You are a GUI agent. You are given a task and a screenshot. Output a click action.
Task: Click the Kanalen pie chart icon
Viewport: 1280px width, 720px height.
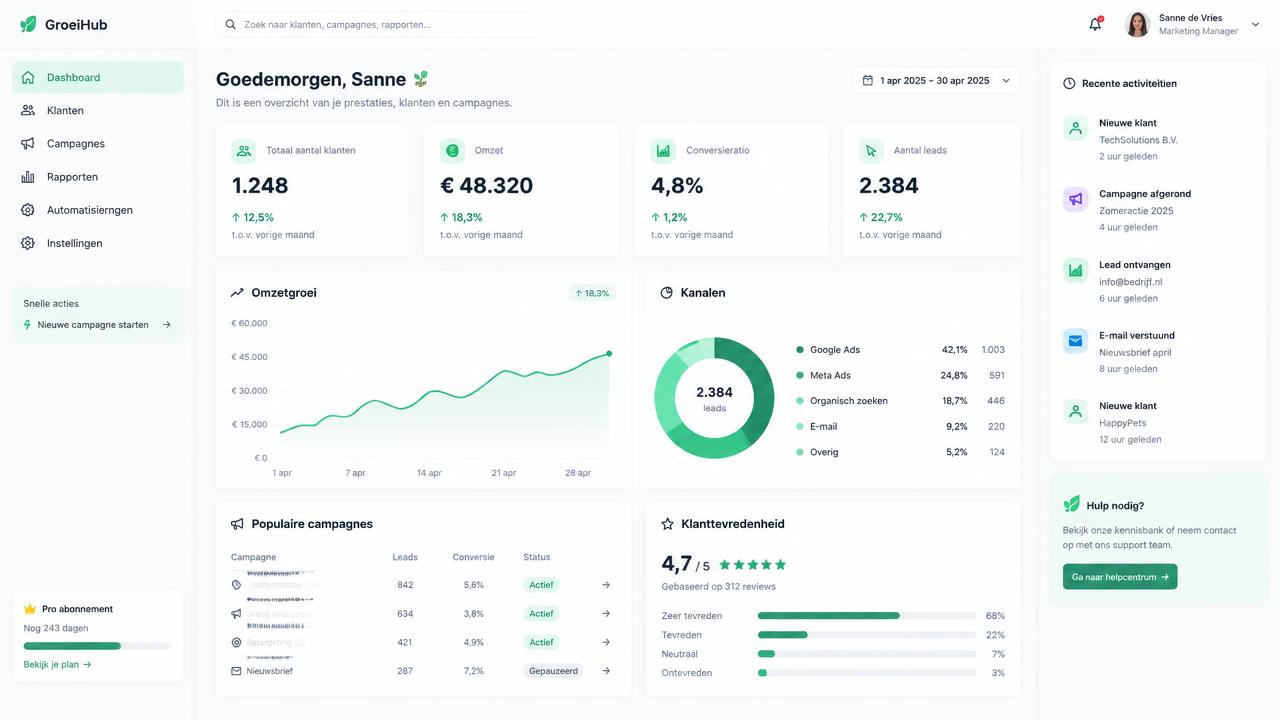(667, 293)
